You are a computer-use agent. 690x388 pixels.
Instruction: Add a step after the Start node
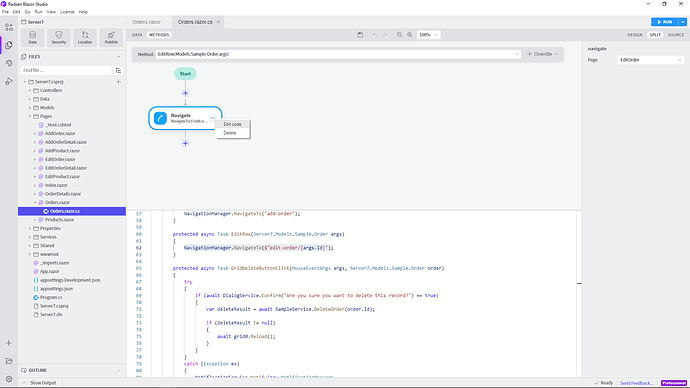tap(185, 93)
